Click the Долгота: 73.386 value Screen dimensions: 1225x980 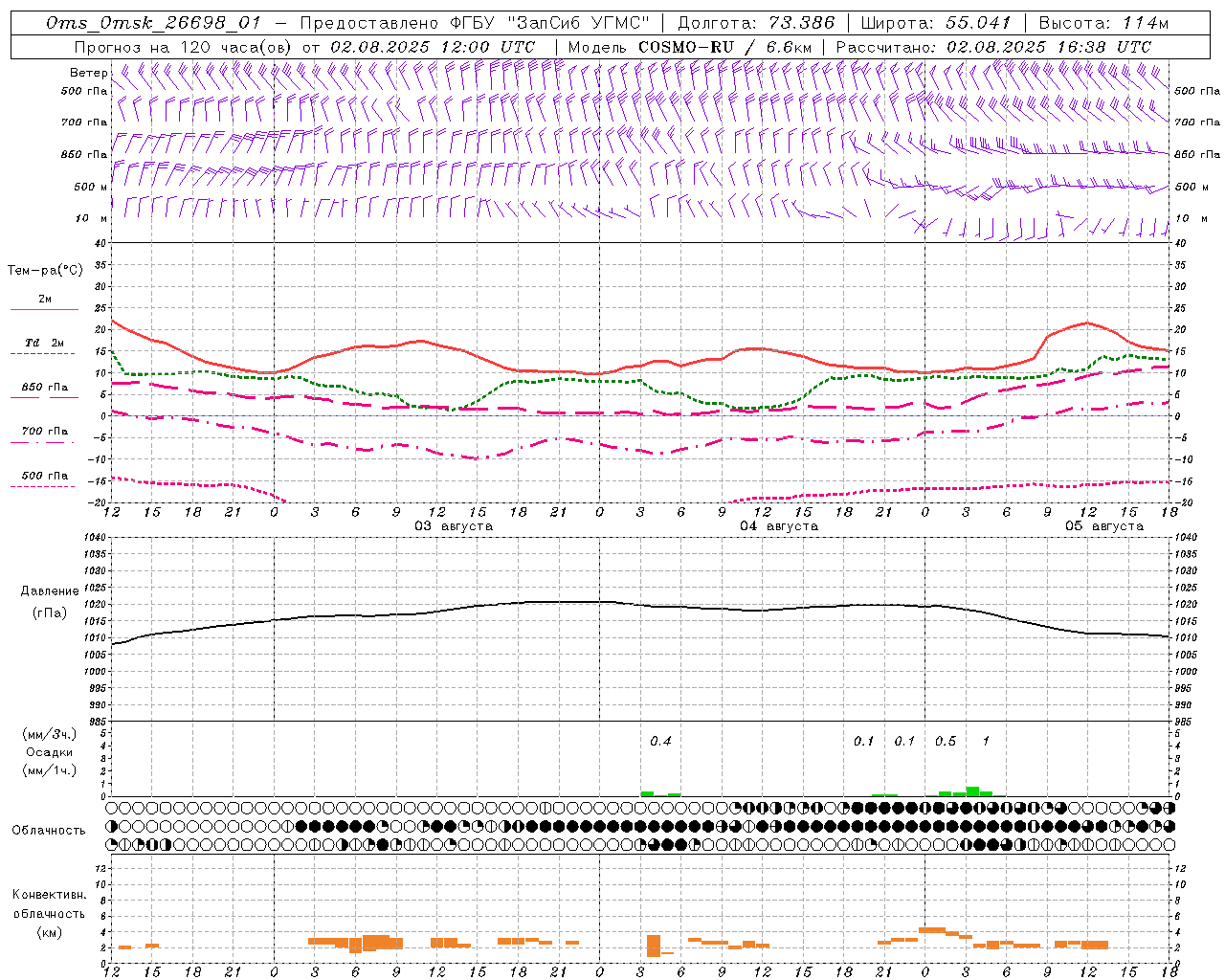point(755,23)
